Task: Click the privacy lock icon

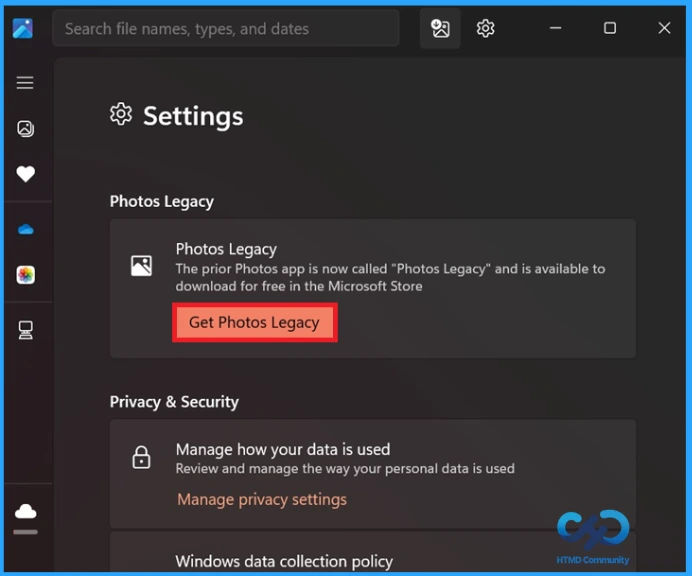Action: pos(141,457)
